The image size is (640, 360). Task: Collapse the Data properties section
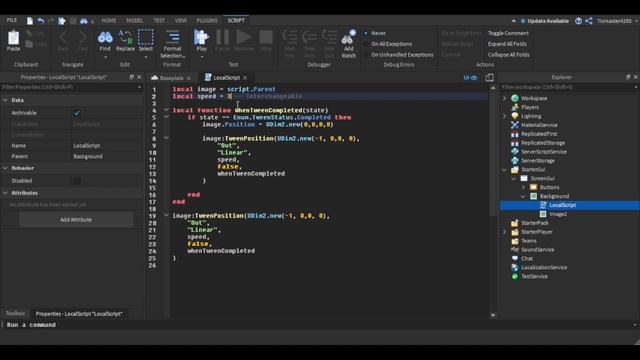(x=5, y=100)
